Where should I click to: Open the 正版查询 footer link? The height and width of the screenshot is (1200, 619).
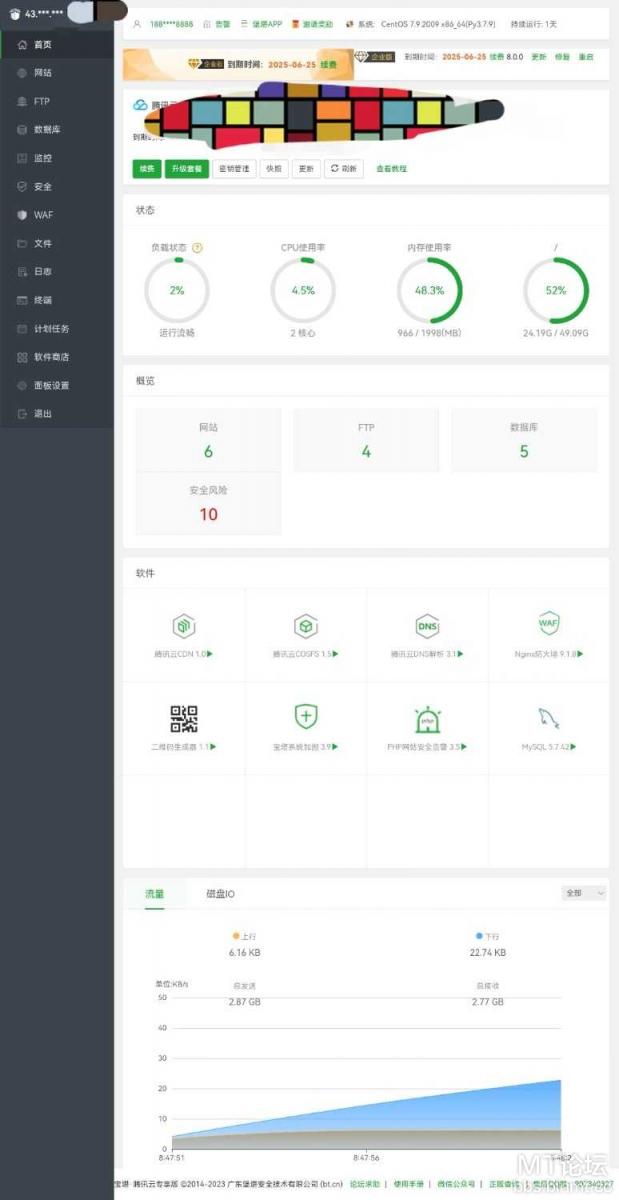pyautogui.click(x=503, y=1184)
